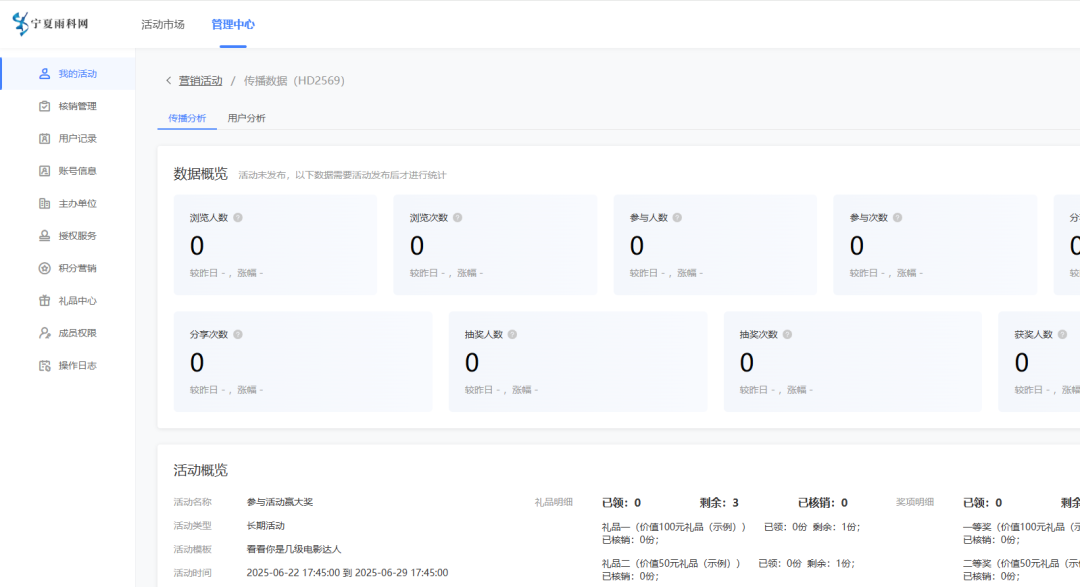Image resolution: width=1080 pixels, height=587 pixels.
Task: Show help tooltip for 浏览次数
Action: 457,218
